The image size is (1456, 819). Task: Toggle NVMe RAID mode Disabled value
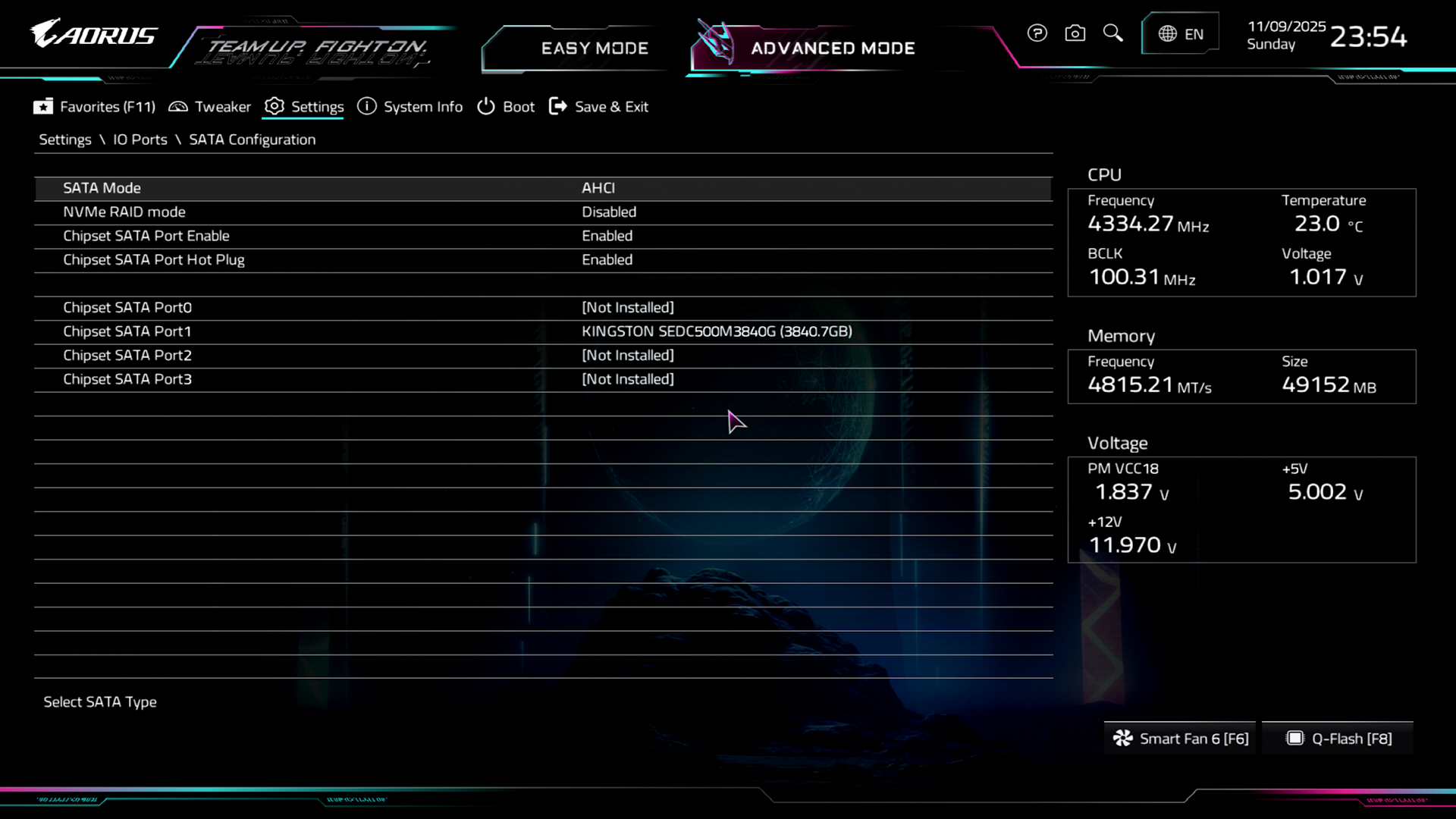[608, 212]
